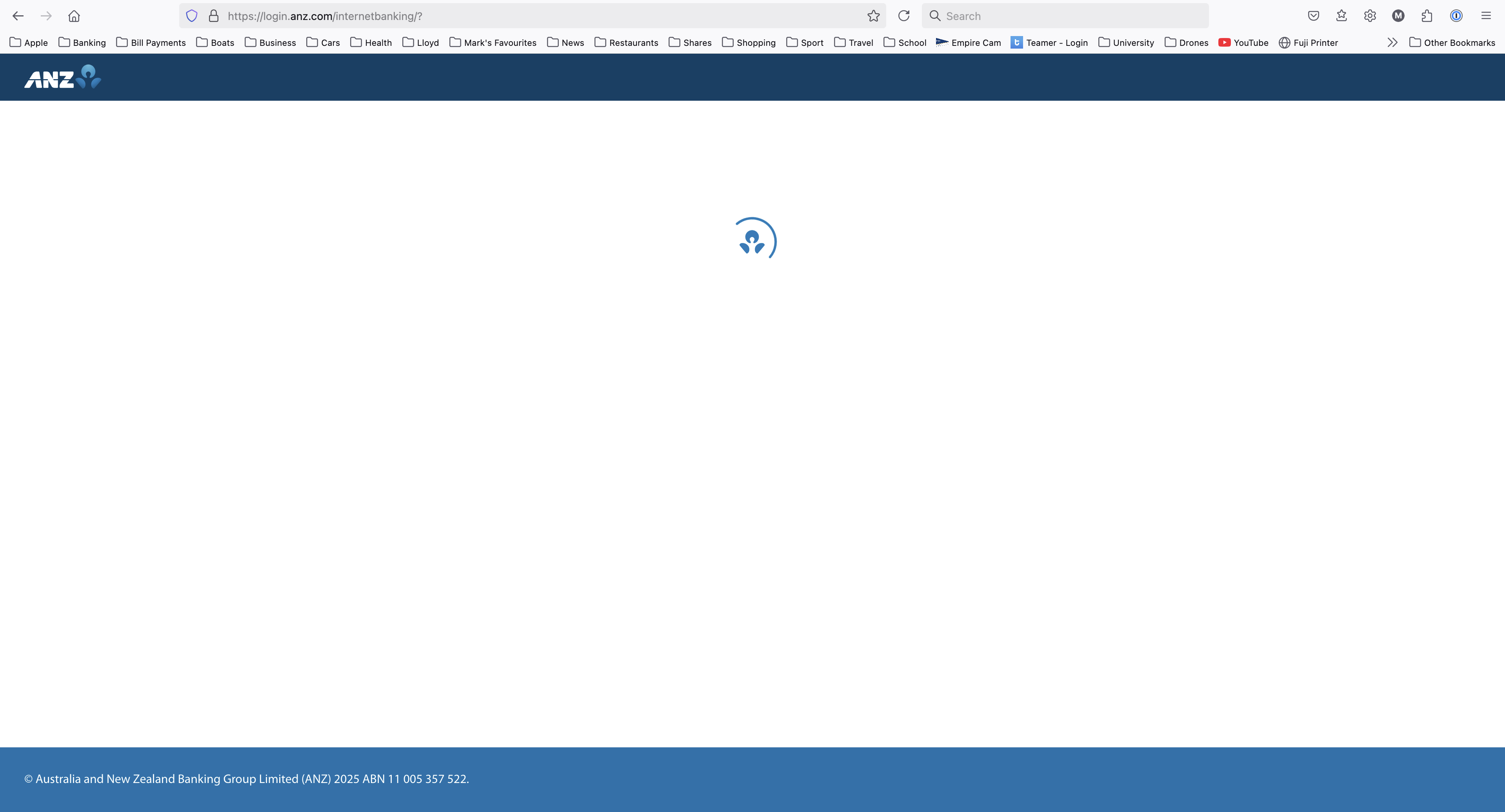This screenshot has width=1505, height=812.
Task: Open the YouTube bookmark
Action: click(1243, 43)
